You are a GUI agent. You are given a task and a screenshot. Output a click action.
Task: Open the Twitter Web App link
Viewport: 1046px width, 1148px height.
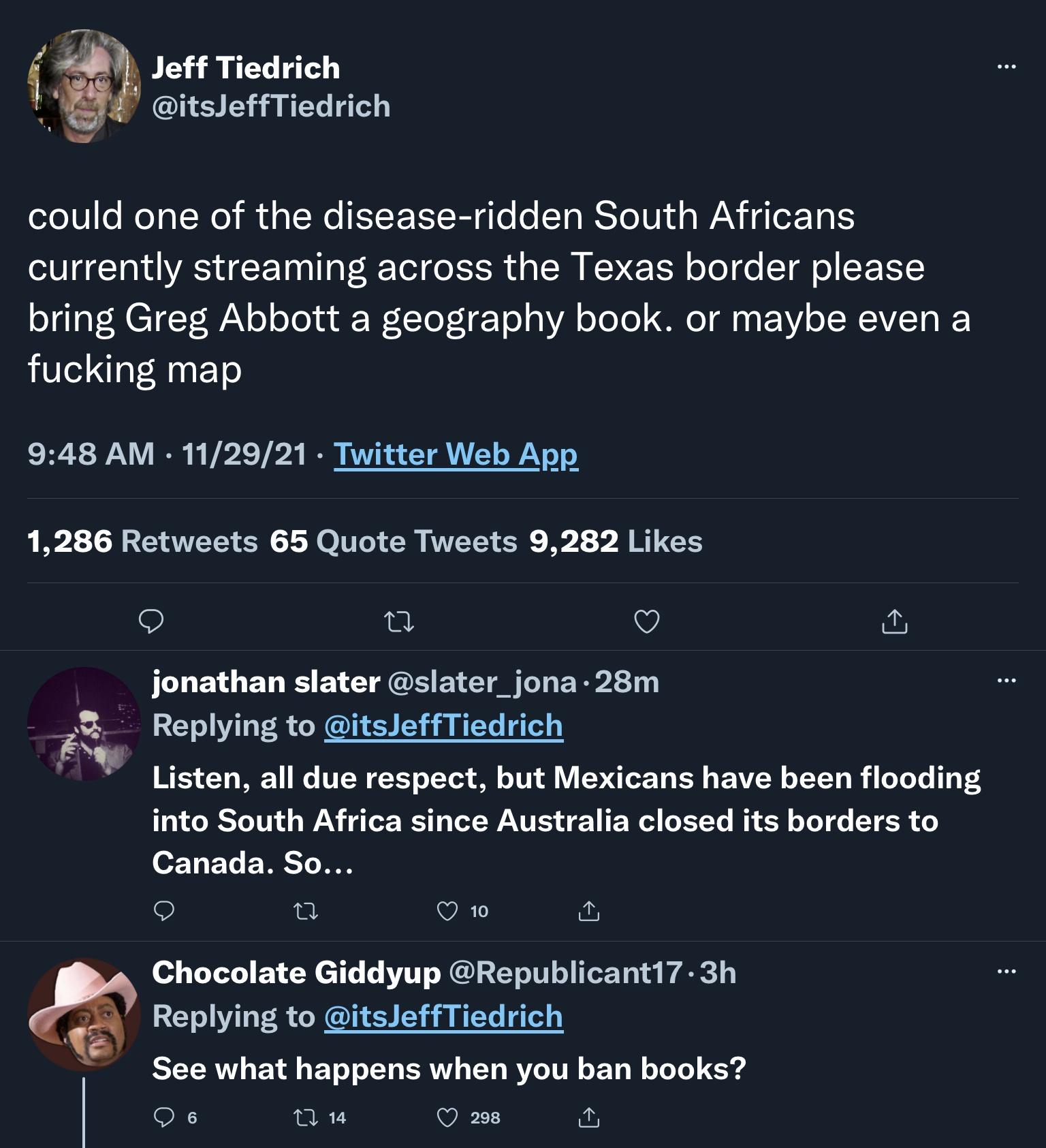(x=456, y=454)
